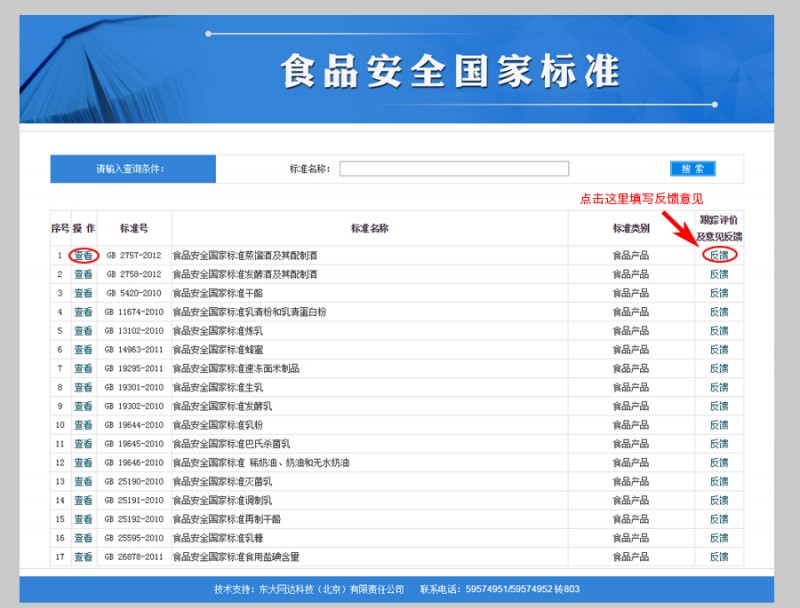Open 查看 for GB 19646-2010 row
Screen dimensions: 800x608
pos(83,463)
